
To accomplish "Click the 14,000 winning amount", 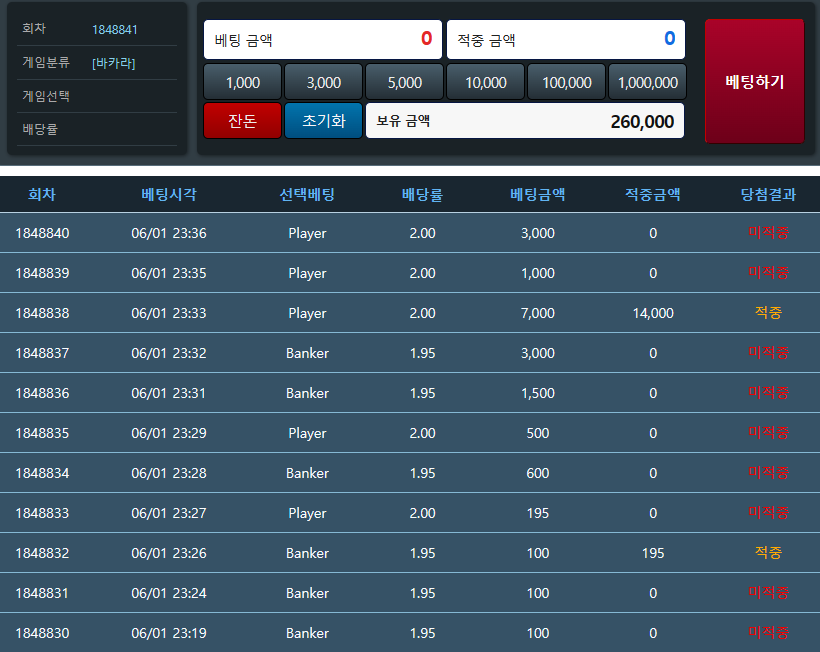I will tap(653, 313).
